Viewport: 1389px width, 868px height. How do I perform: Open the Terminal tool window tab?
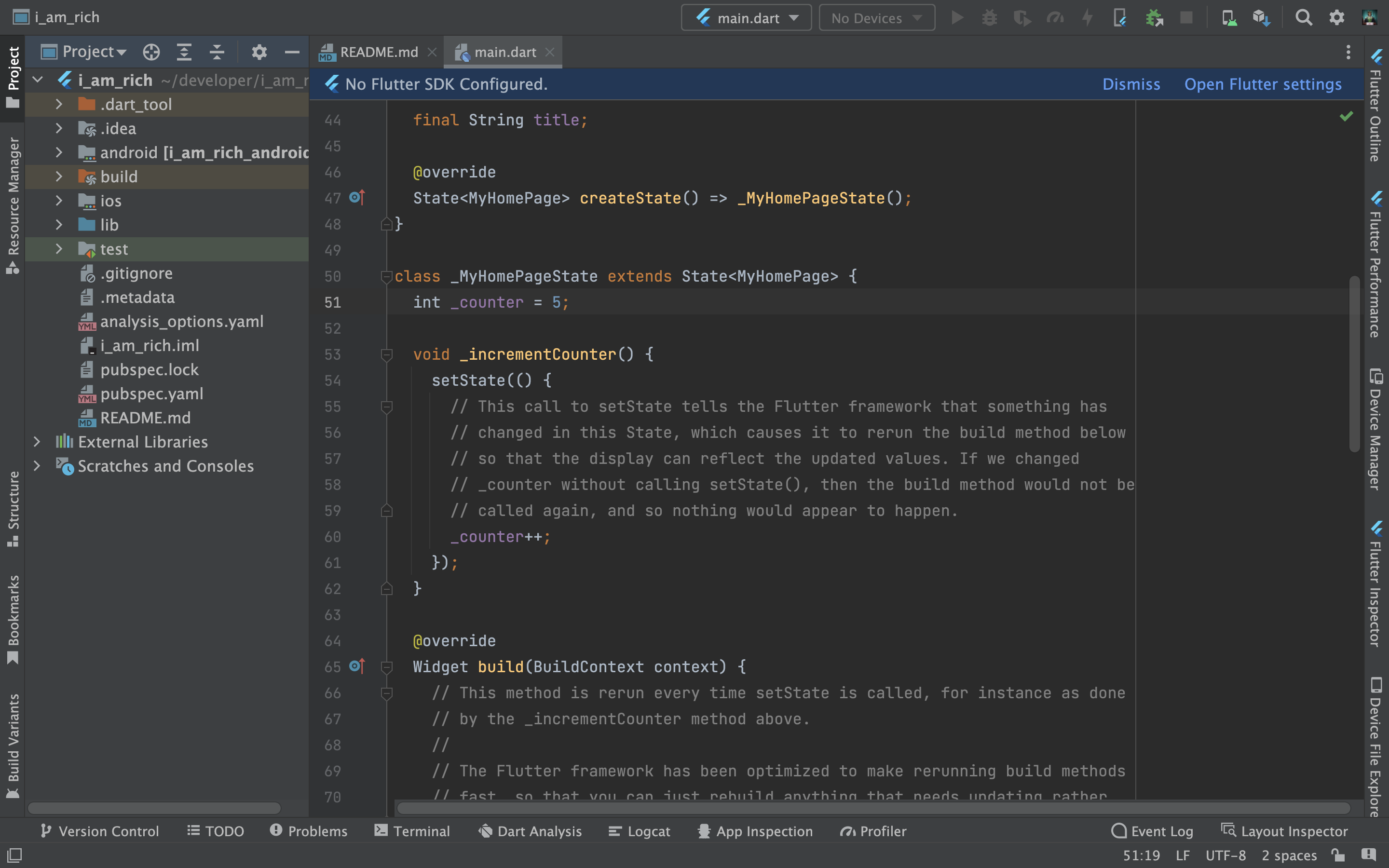[412, 831]
